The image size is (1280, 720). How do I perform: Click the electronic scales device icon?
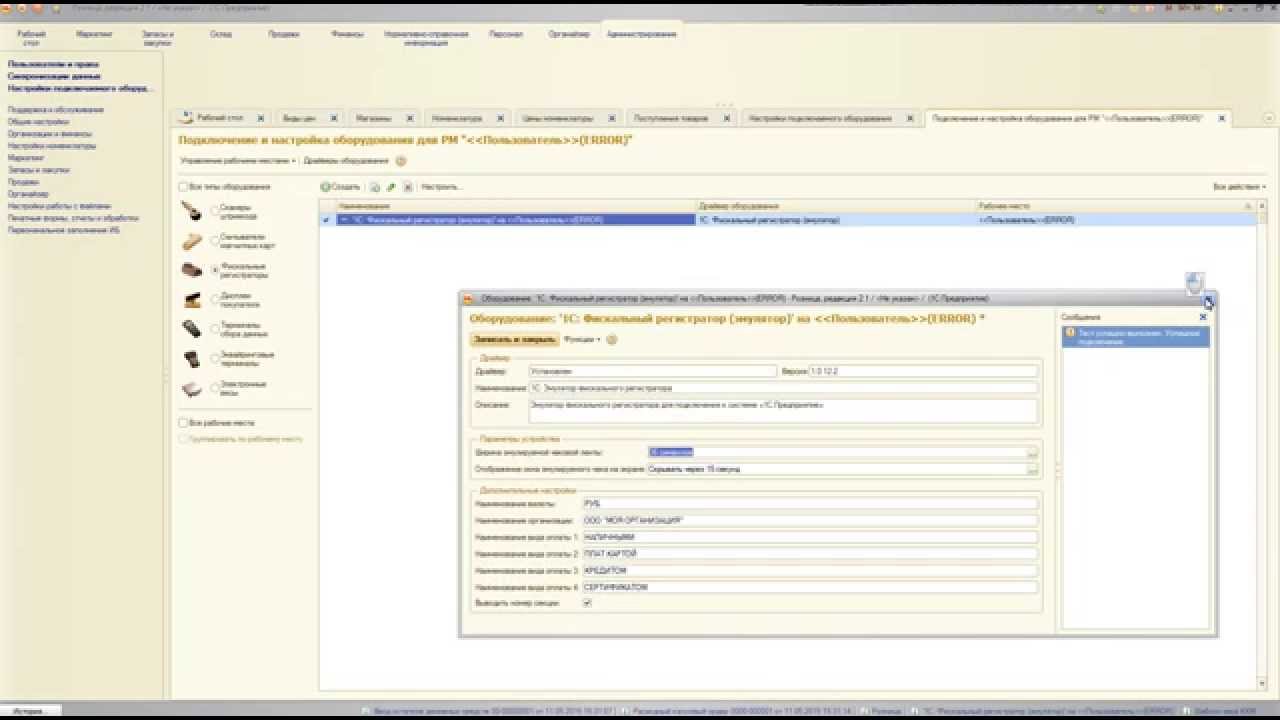tap(191, 389)
